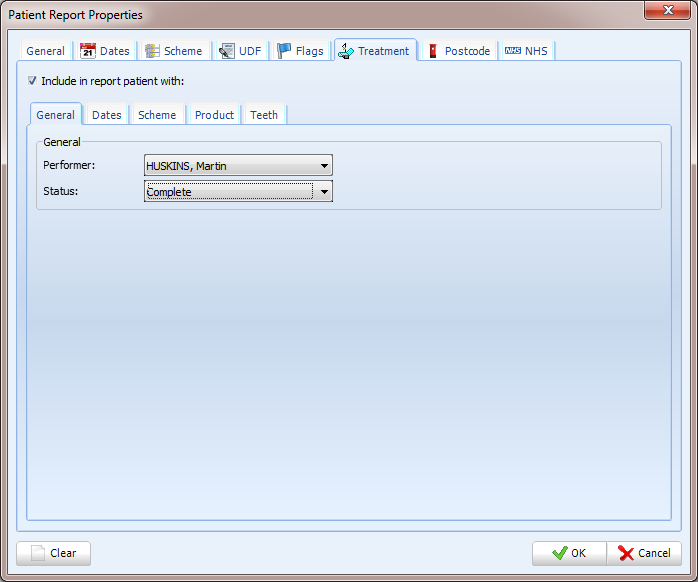Click the 'Patient Report Properties' title bar
Viewport: 698px width, 582px height.
pos(75,15)
